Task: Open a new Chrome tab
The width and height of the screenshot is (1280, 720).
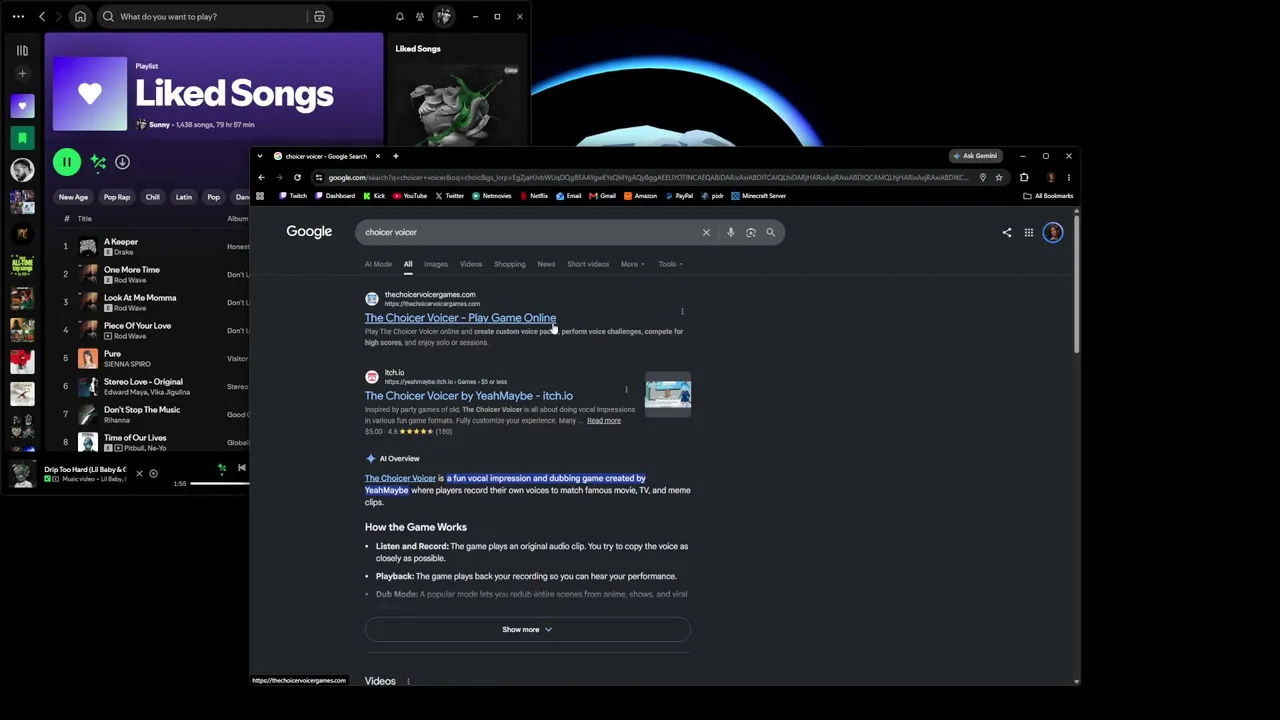Action: point(395,156)
